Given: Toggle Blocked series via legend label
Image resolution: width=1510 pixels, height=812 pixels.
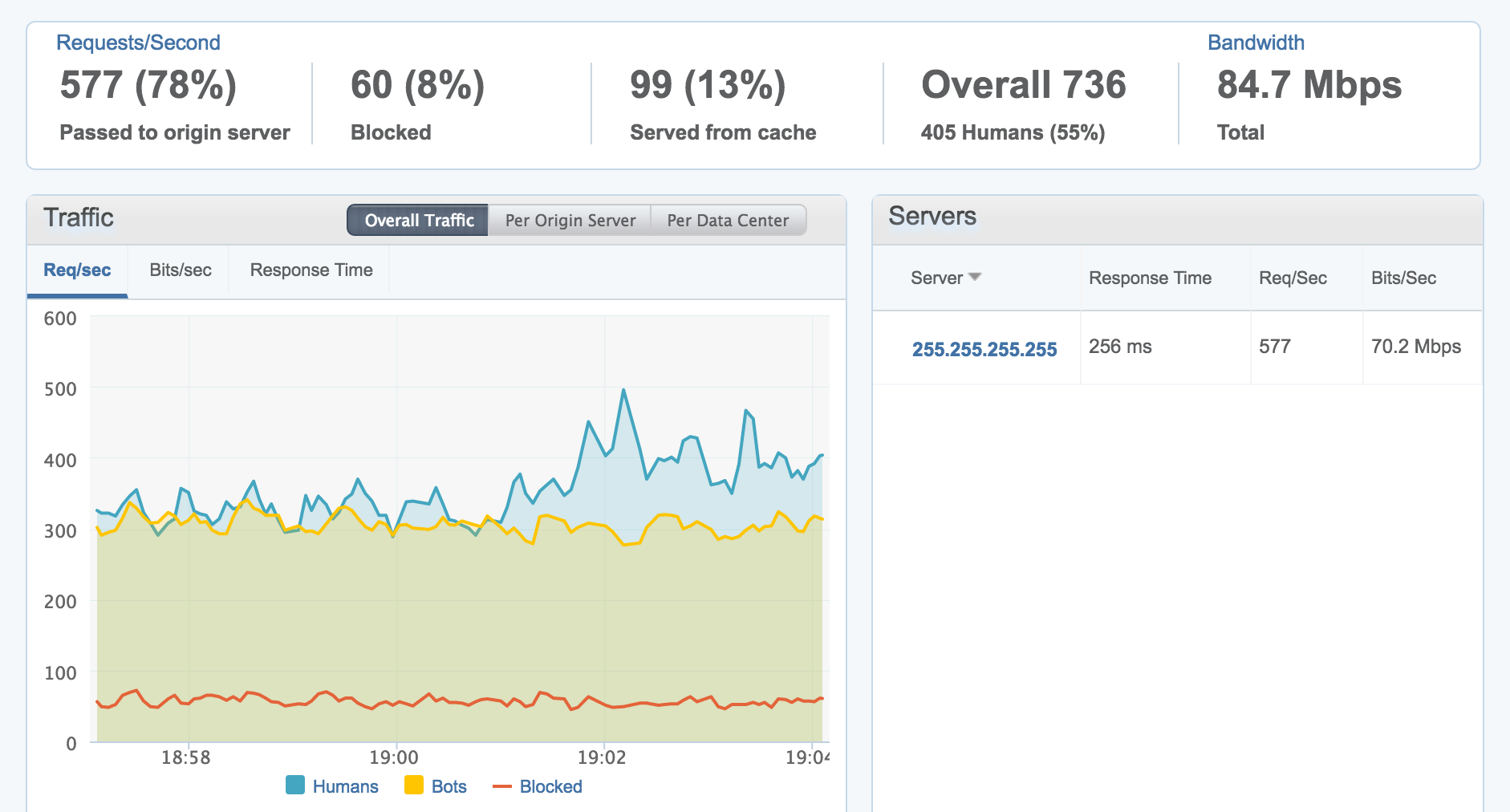Looking at the screenshot, I should tap(550, 786).
